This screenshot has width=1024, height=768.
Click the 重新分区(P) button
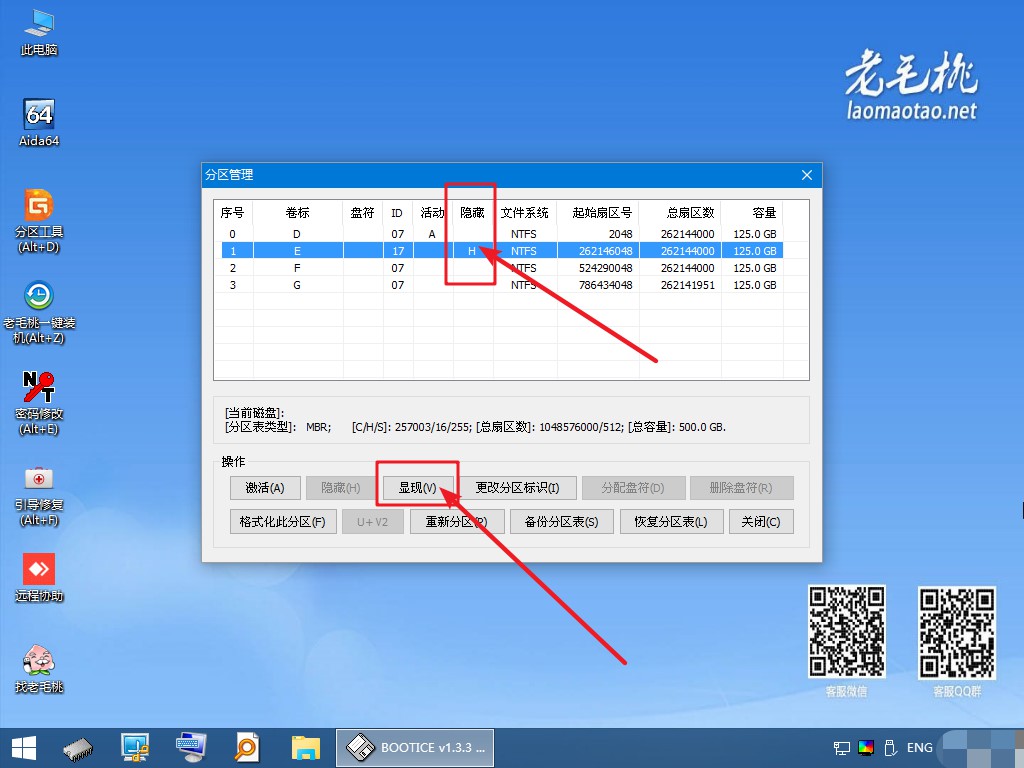456,522
